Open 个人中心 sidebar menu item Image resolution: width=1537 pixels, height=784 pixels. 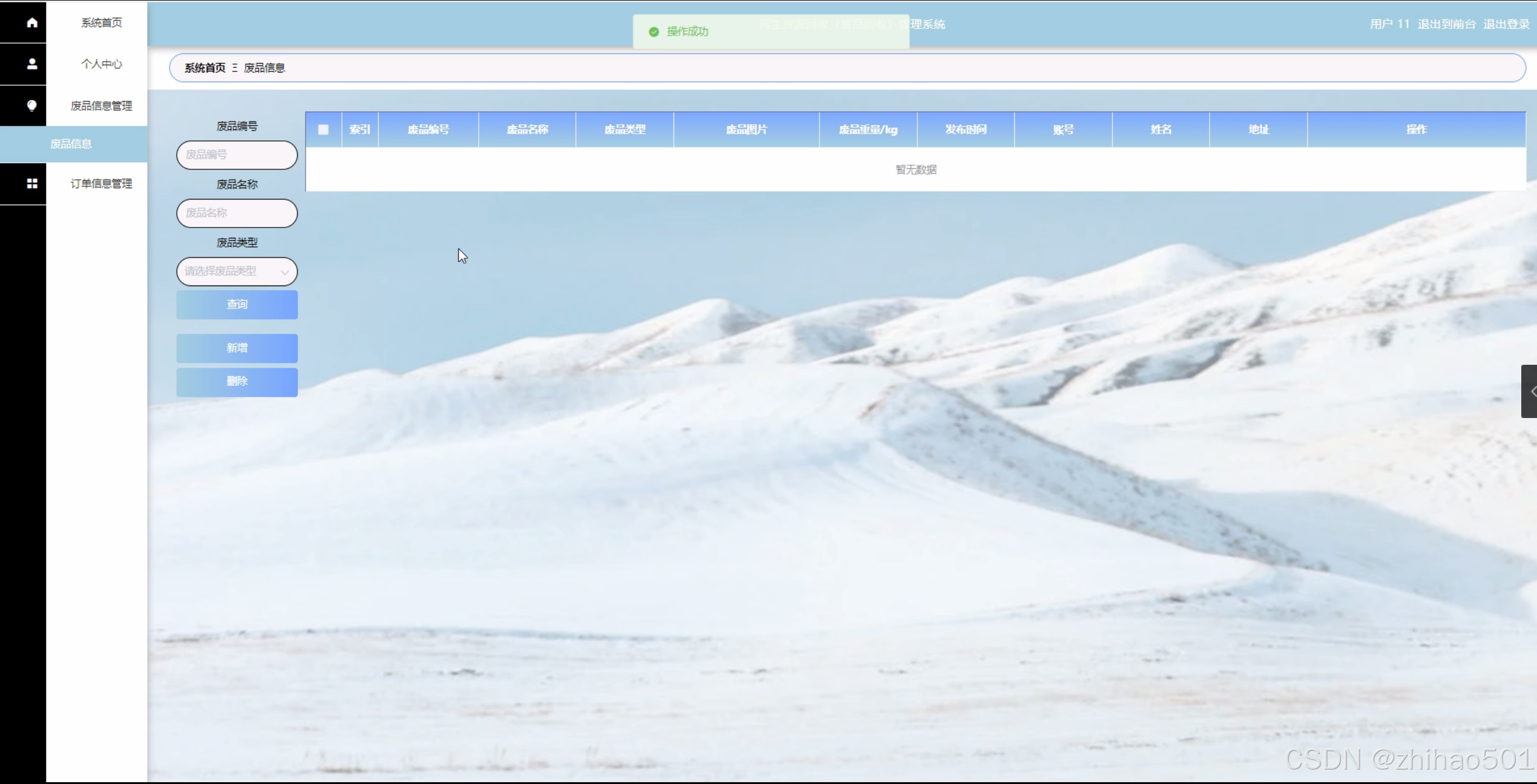point(101,64)
